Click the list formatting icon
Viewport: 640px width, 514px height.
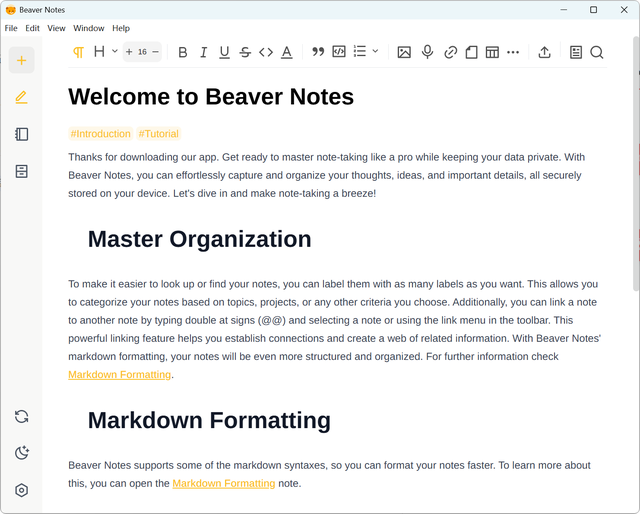pos(360,51)
